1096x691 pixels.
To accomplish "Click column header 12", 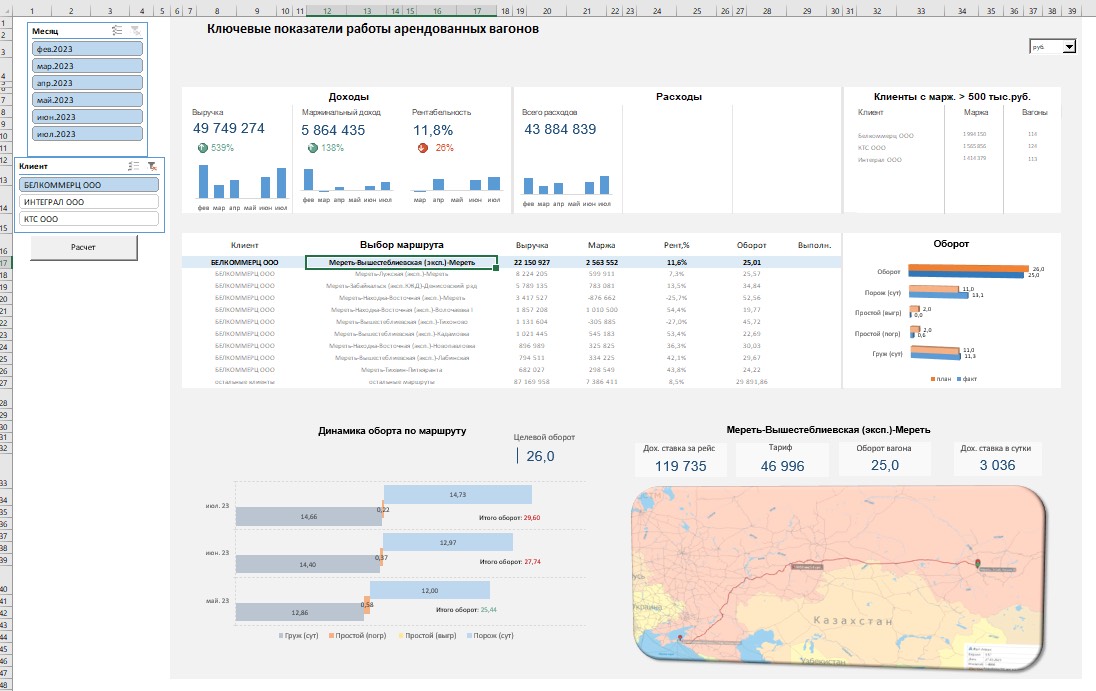I will point(327,11).
